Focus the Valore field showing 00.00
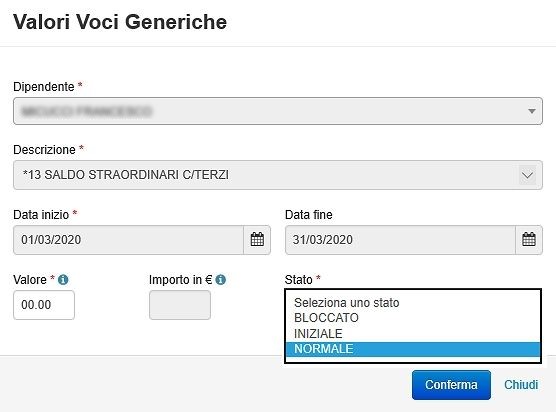This screenshot has height=412, width=556. click(44, 305)
